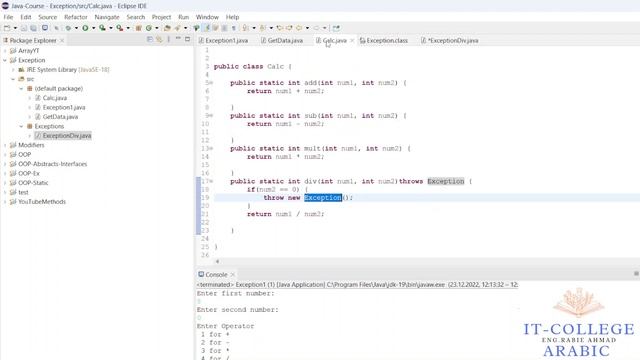Toggle Mark Occurrences highlighted toolbar icon
The width and height of the screenshot is (640, 360).
[x=207, y=28]
